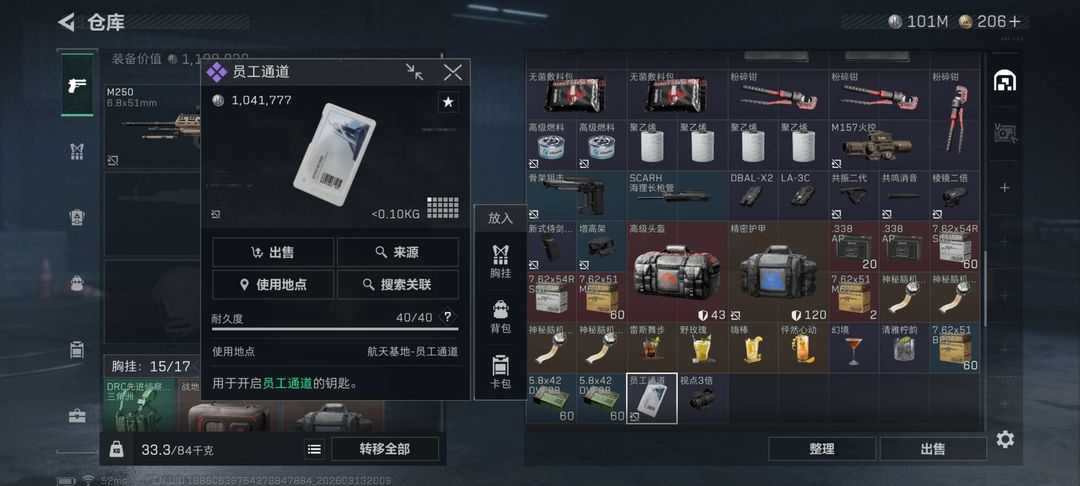This screenshot has width=1080, height=486.
Task: Click the 来源 source button
Action: [397, 253]
